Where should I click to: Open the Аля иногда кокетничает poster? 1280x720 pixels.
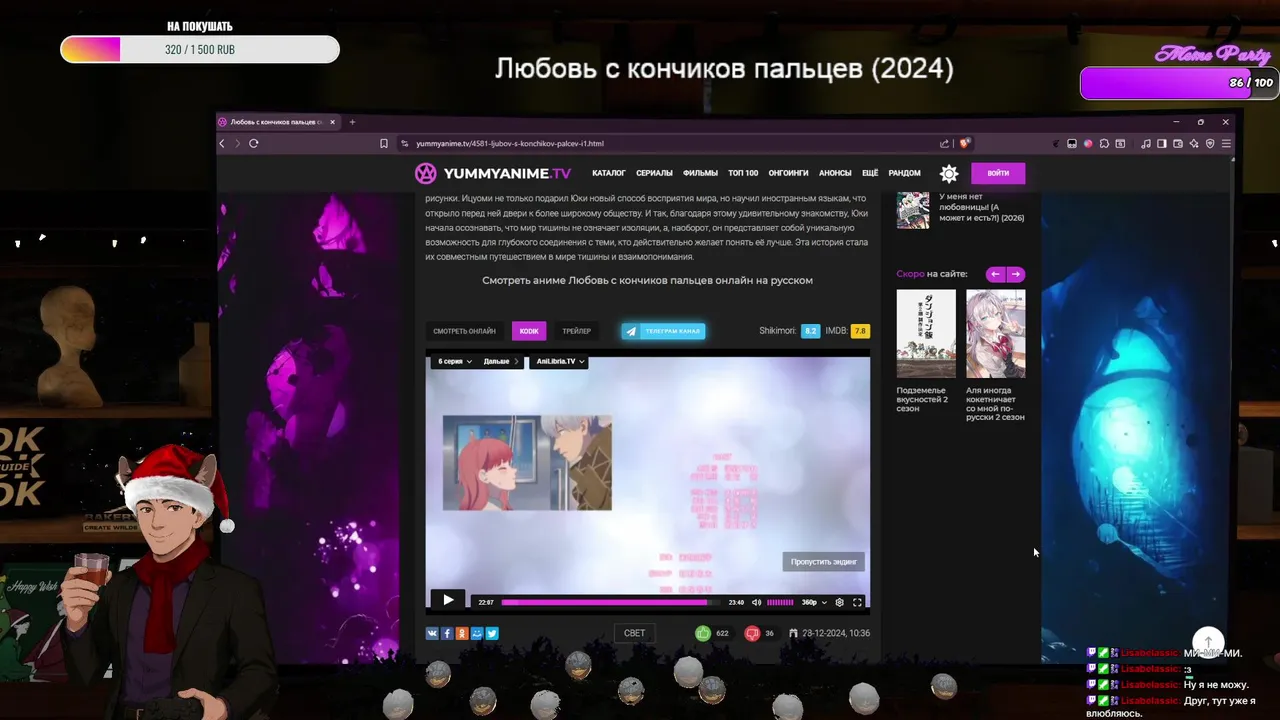pos(995,333)
